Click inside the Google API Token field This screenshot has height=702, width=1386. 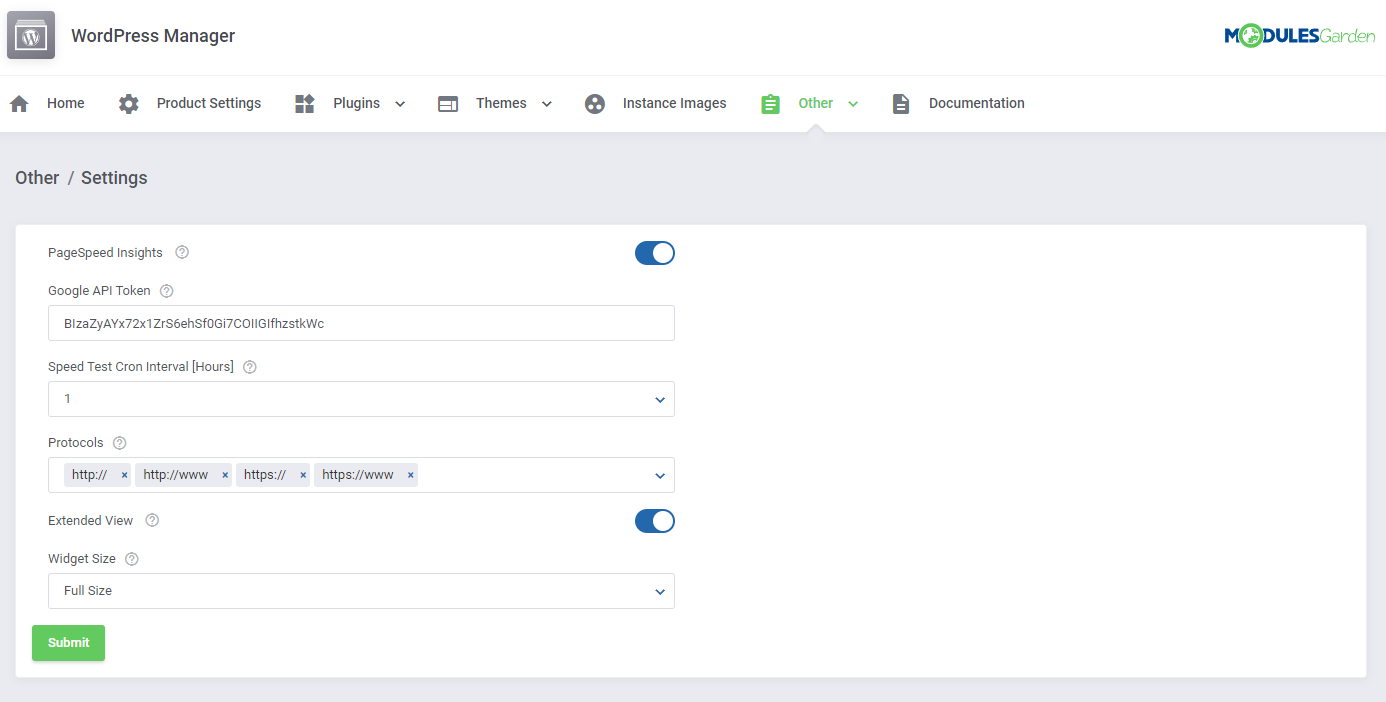[360, 322]
